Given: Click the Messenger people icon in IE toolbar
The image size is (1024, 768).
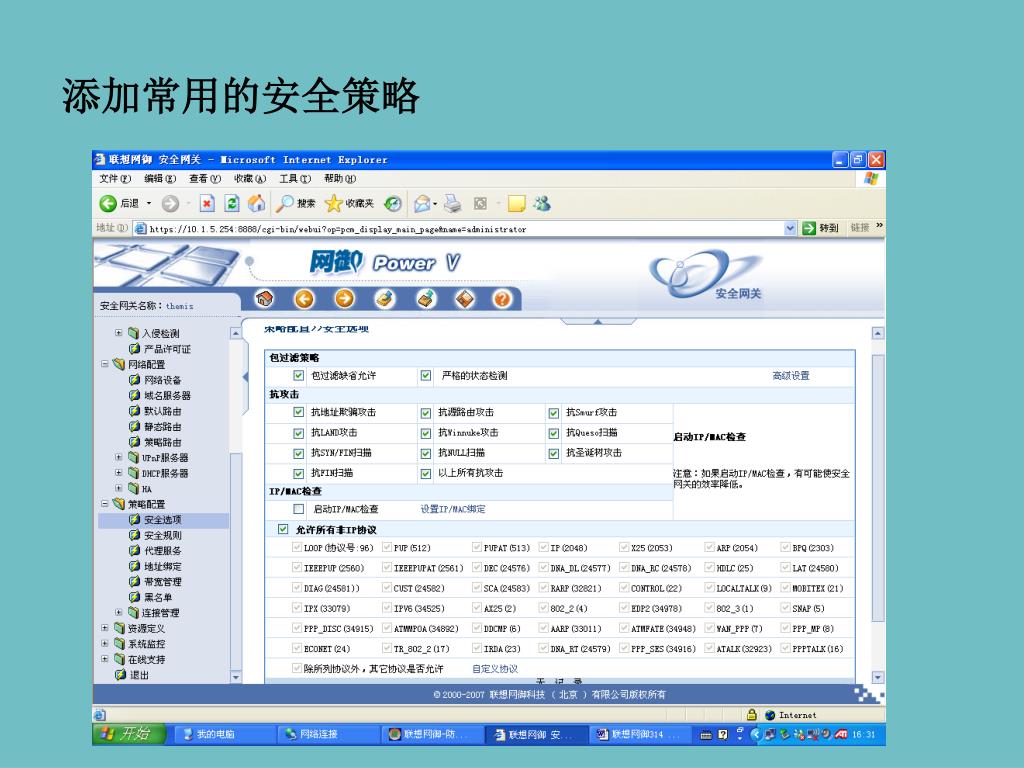Looking at the screenshot, I should 542,204.
